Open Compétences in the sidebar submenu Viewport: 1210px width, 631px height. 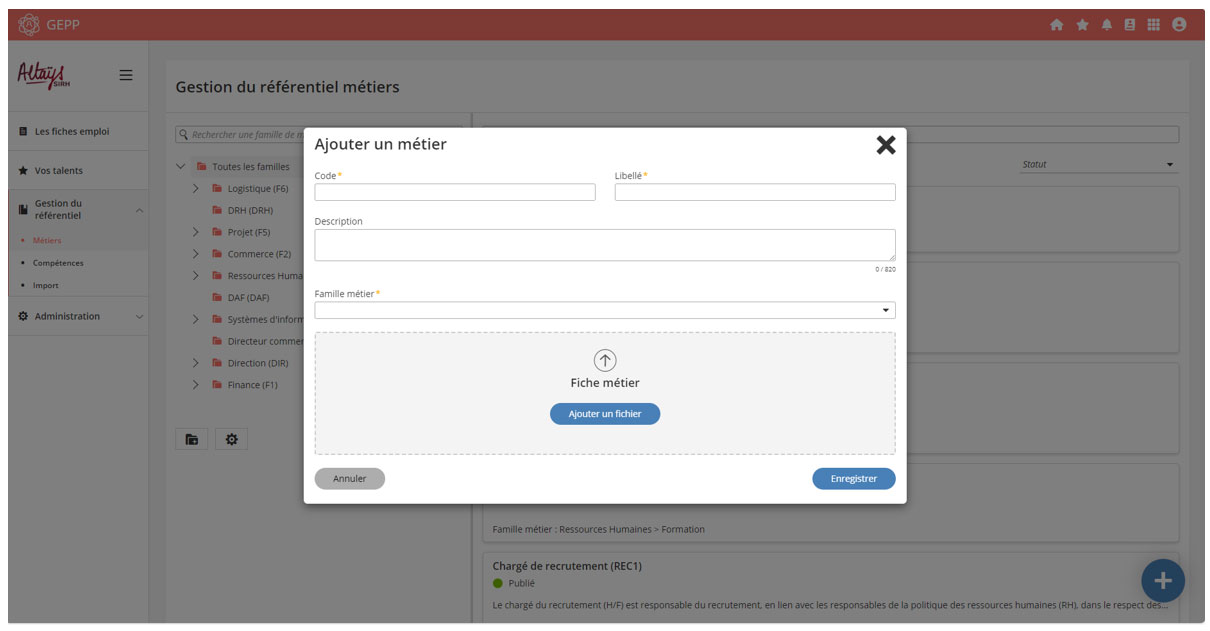click(x=58, y=263)
